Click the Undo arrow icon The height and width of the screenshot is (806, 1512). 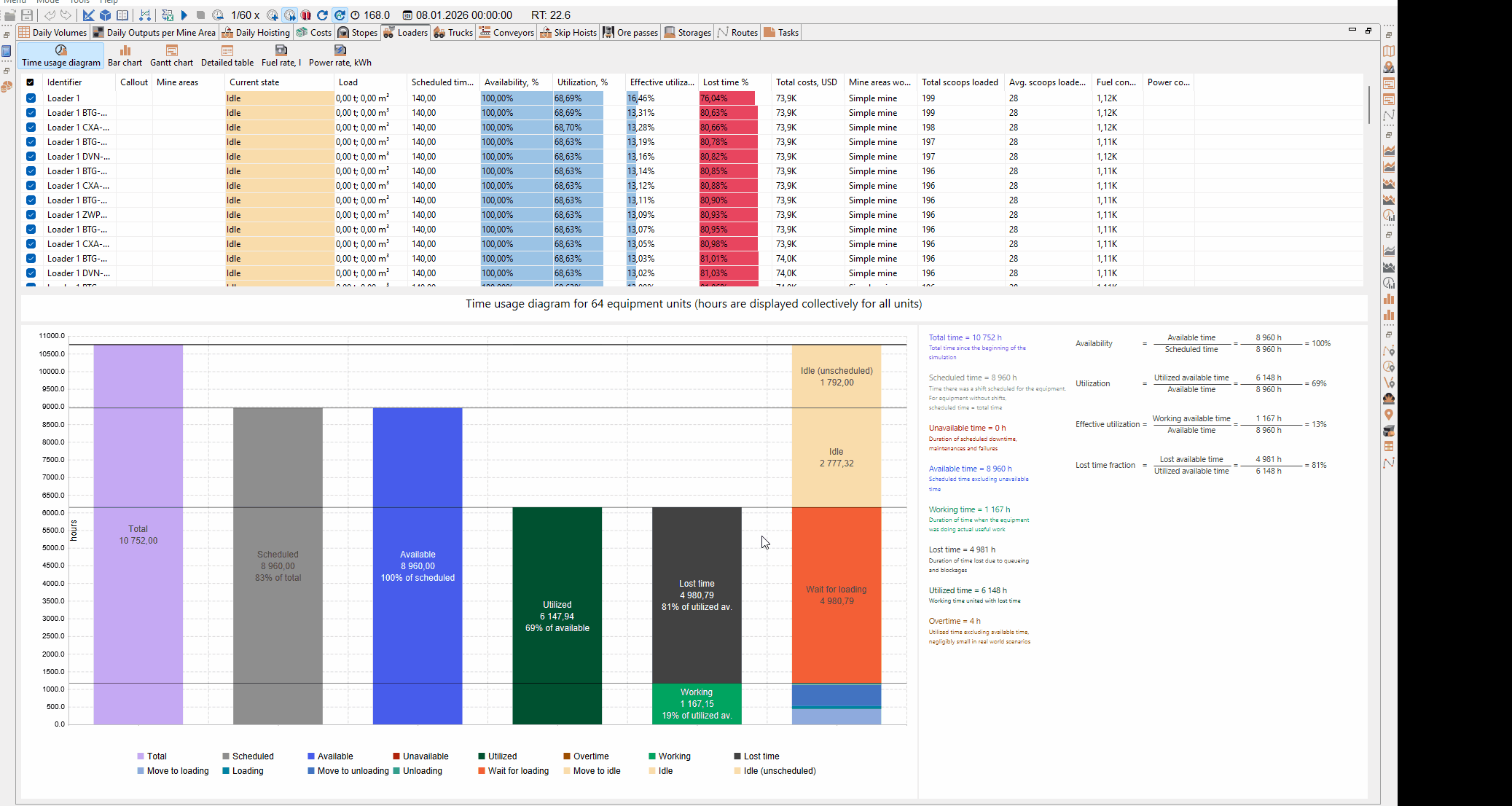tap(50, 15)
